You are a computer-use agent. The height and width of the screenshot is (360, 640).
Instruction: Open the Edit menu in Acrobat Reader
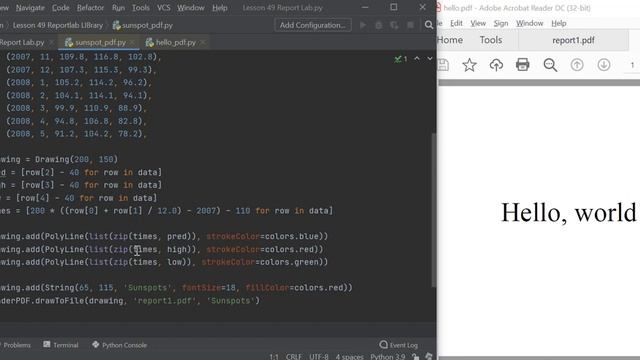456,23
